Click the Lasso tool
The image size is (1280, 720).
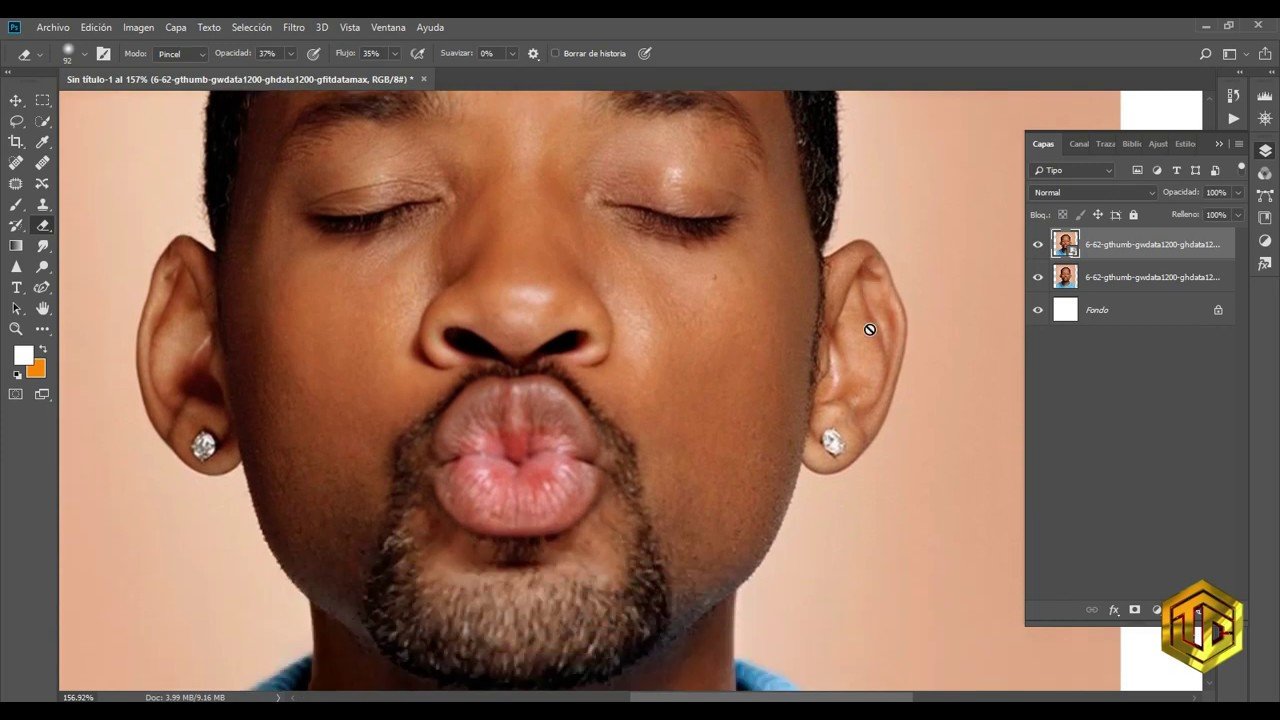pyautogui.click(x=16, y=121)
